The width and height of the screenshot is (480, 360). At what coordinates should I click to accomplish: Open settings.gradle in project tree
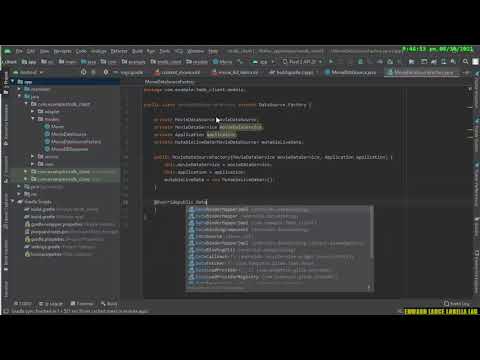tap(45, 247)
